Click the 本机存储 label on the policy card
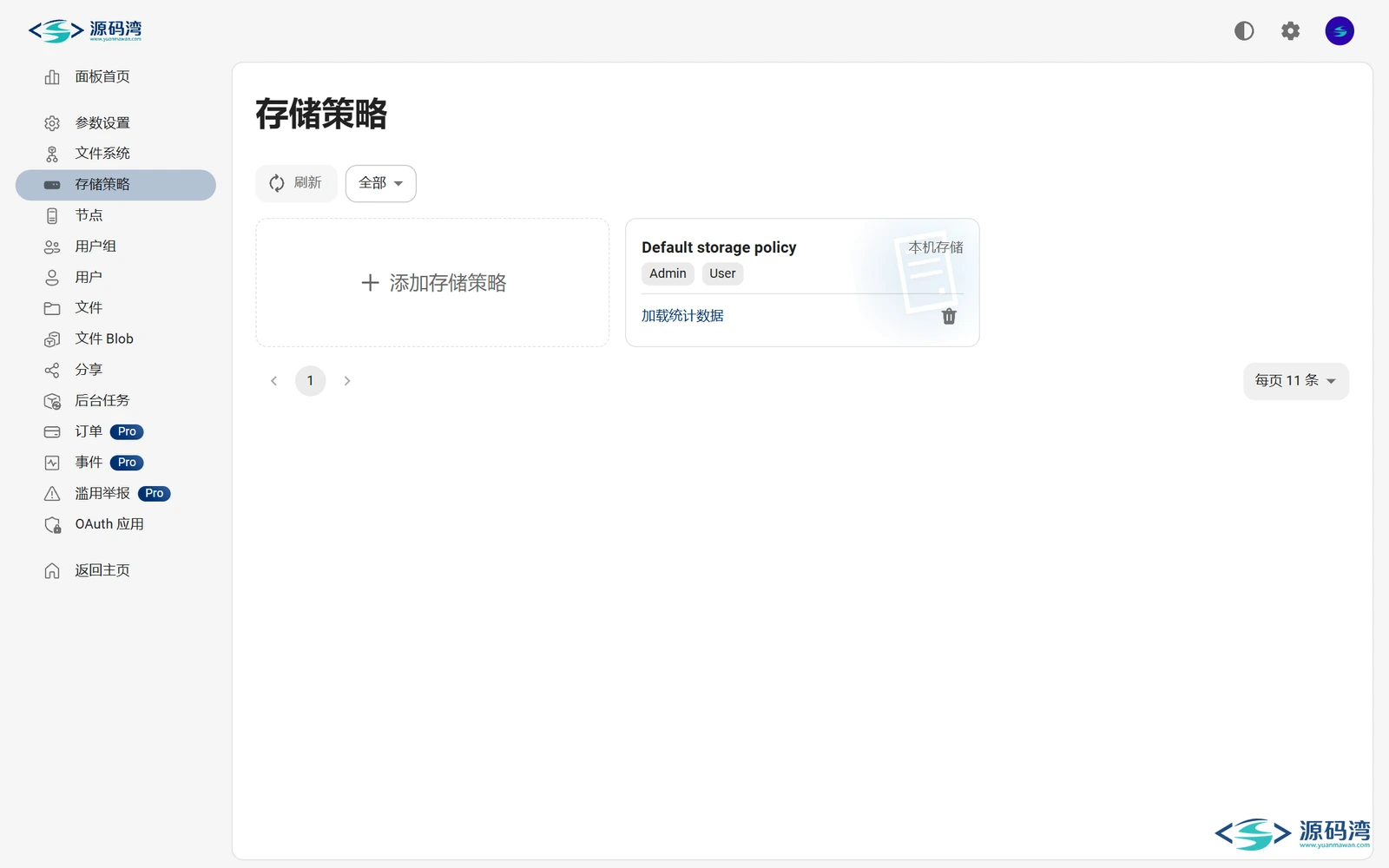 coord(936,247)
